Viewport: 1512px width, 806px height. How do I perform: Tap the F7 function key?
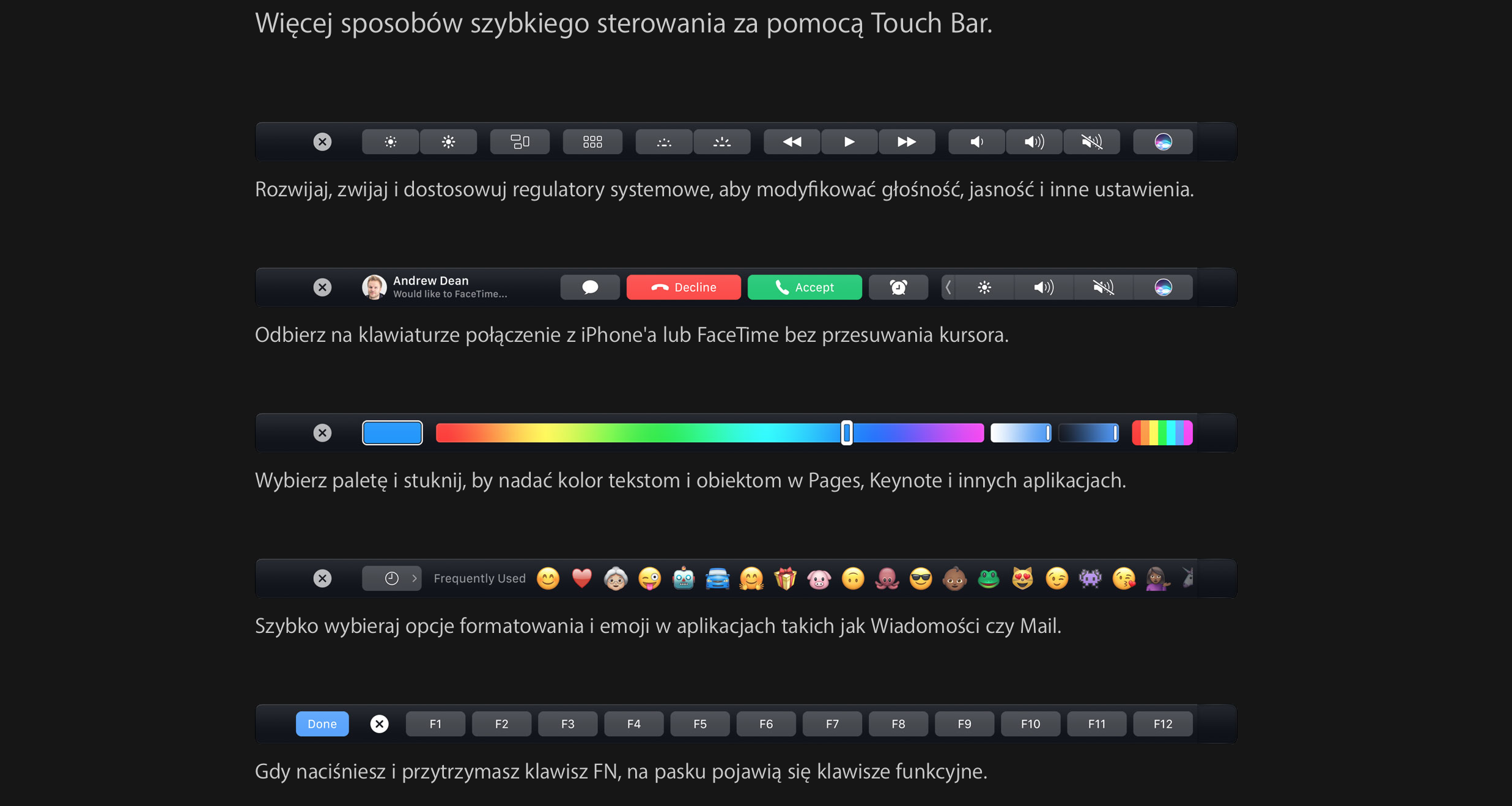click(832, 724)
